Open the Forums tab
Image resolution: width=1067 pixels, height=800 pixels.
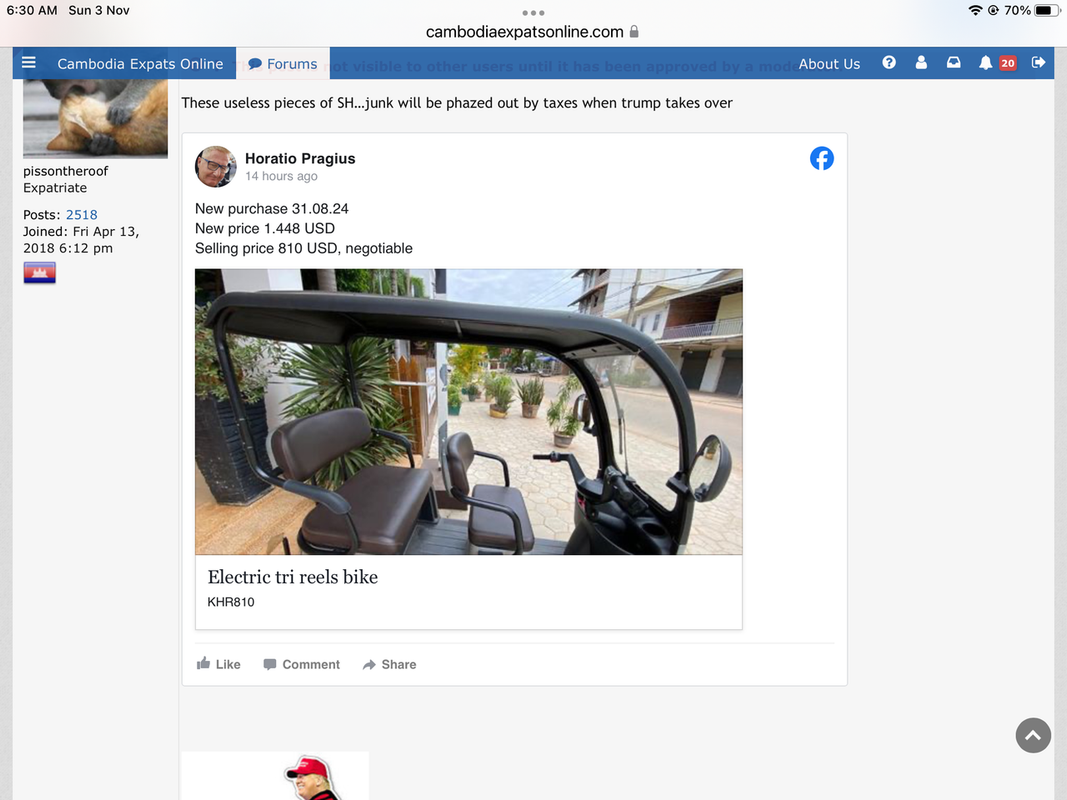(283, 63)
